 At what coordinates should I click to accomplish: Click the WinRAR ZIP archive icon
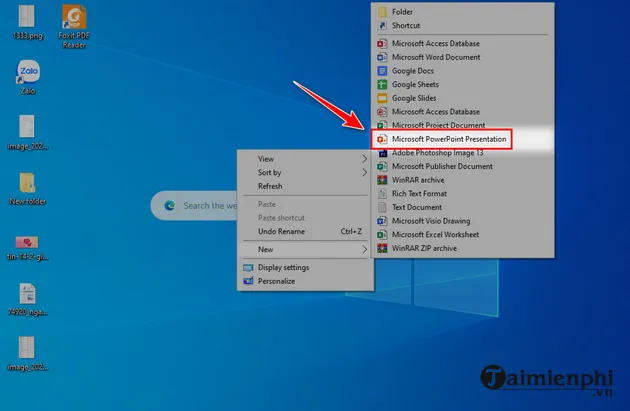pos(382,248)
